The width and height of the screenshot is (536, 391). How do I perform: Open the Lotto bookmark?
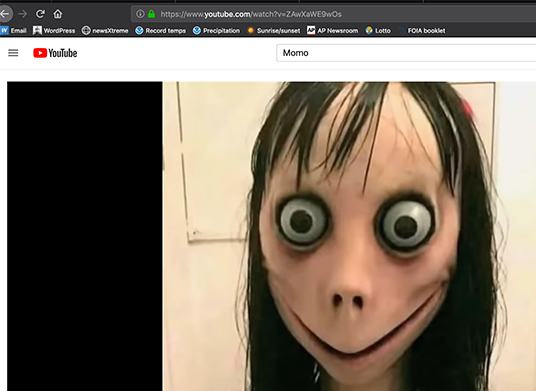point(378,31)
